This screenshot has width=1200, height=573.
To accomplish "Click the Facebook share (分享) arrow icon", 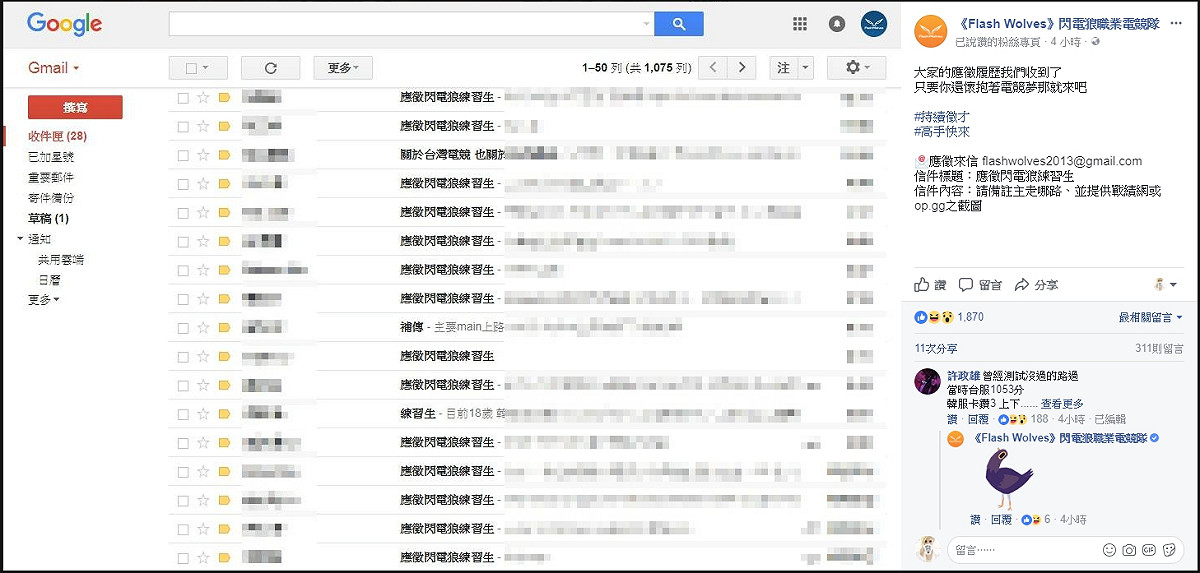I will pos(1022,285).
